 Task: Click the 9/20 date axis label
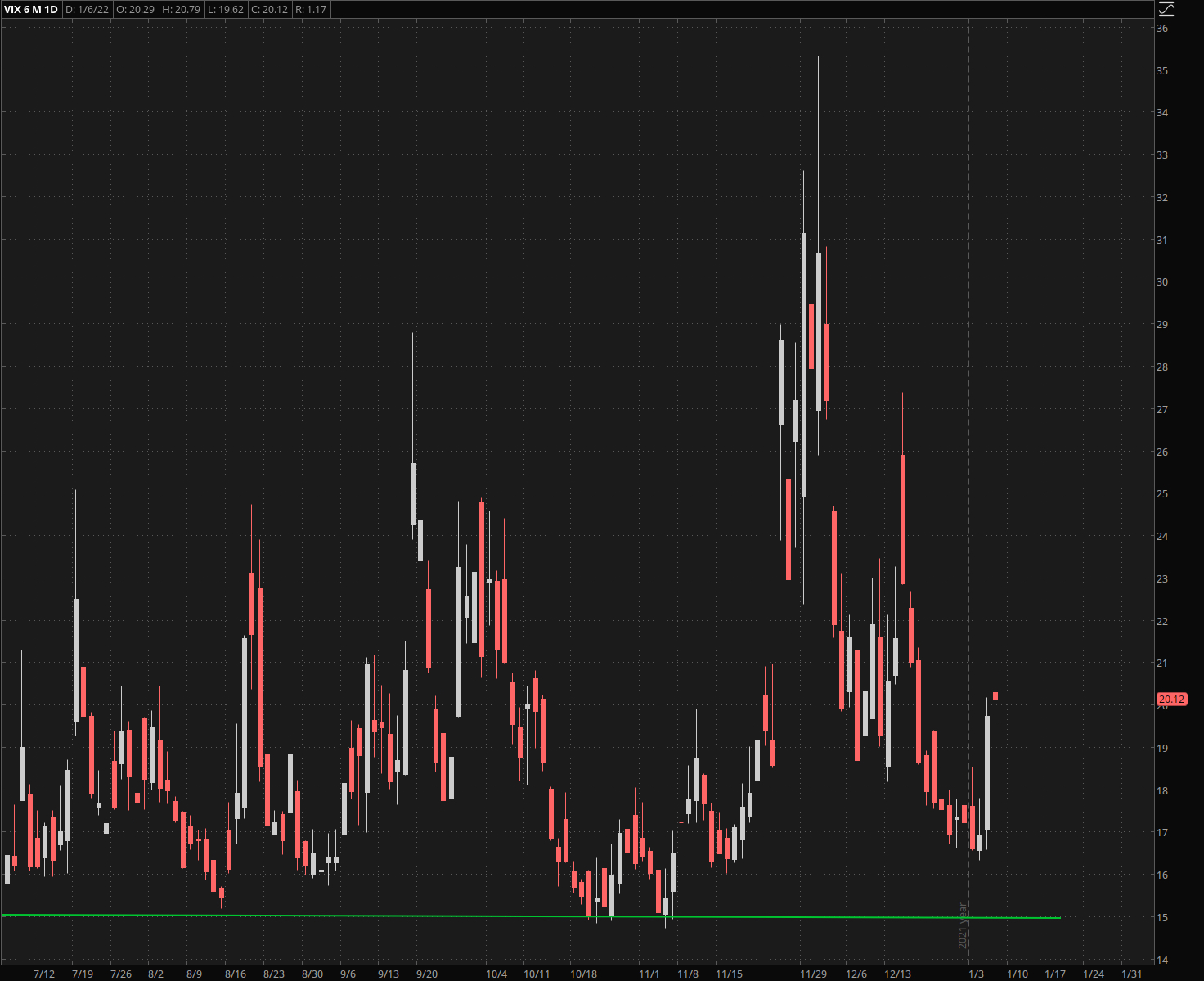[427, 974]
